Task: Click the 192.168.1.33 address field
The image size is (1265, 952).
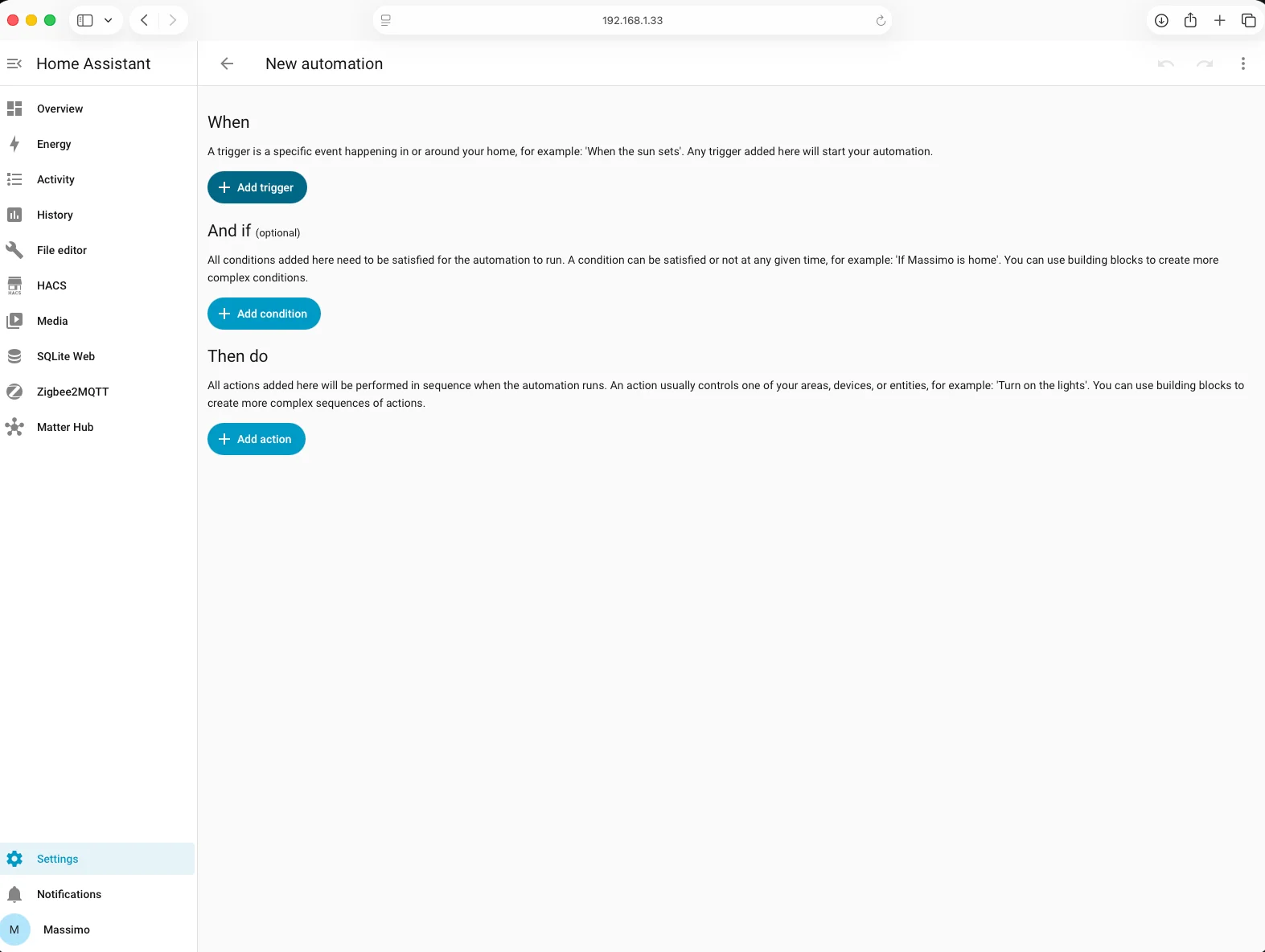Action: [x=632, y=20]
